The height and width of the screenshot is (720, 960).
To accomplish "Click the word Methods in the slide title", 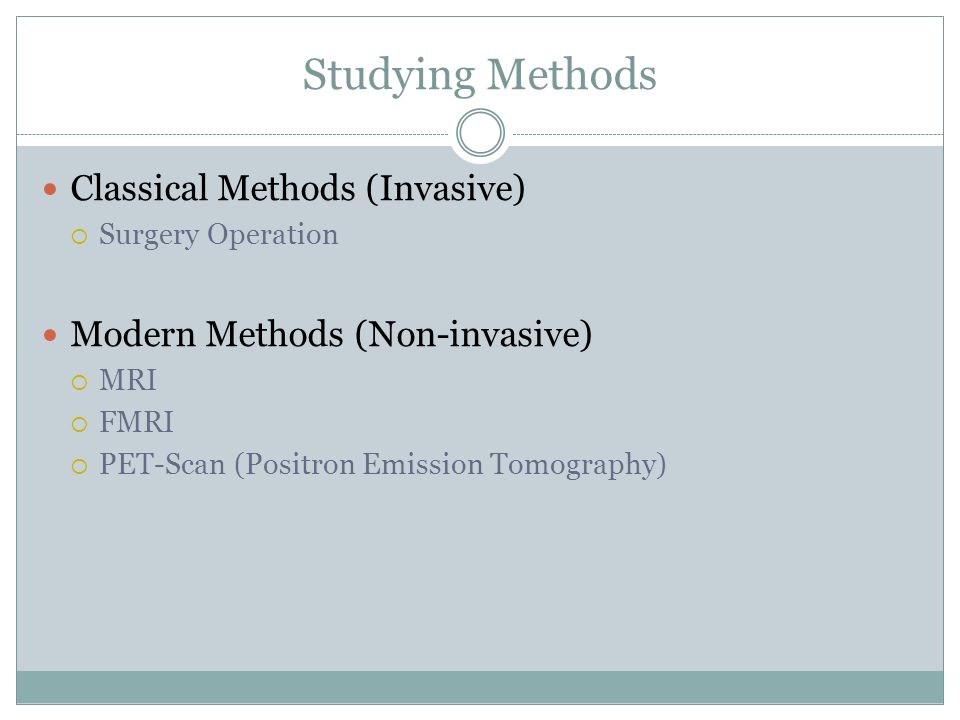I will pyautogui.click(x=571, y=74).
